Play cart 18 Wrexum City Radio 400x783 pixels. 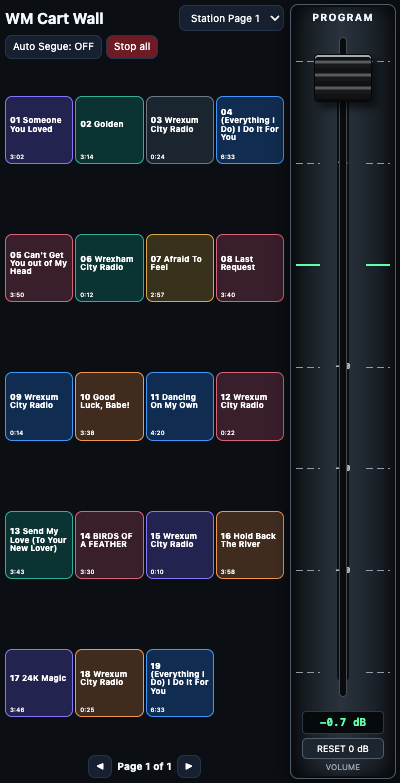[x=109, y=683]
